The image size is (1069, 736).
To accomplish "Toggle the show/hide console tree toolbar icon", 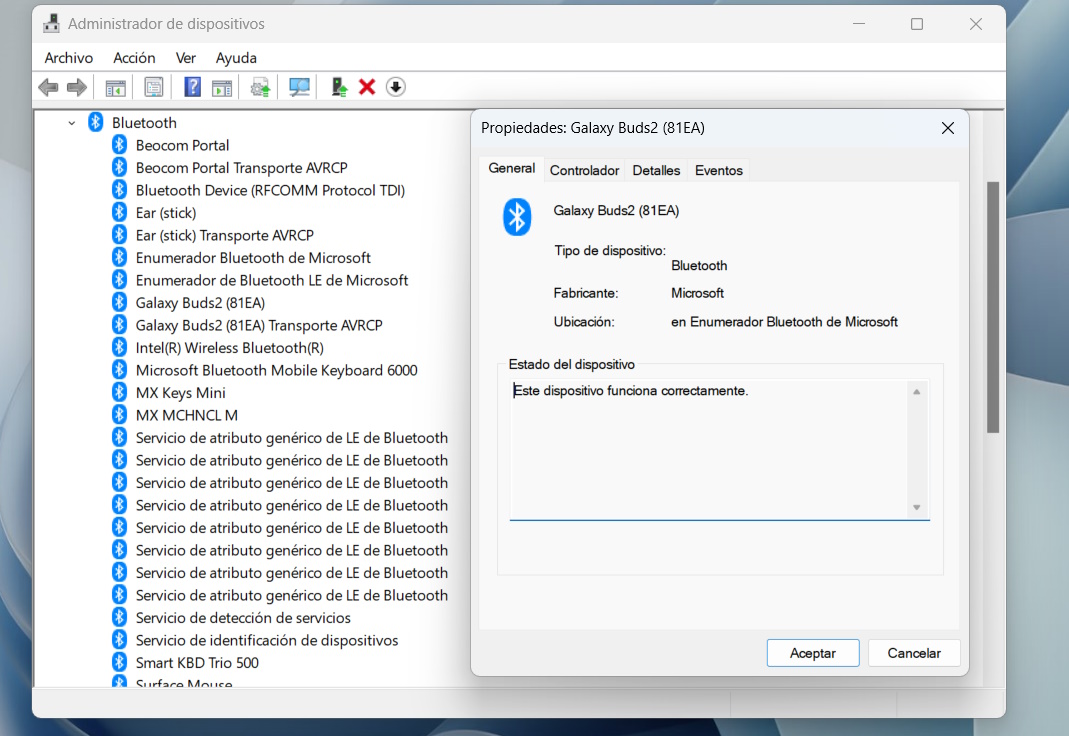I will click(116, 87).
